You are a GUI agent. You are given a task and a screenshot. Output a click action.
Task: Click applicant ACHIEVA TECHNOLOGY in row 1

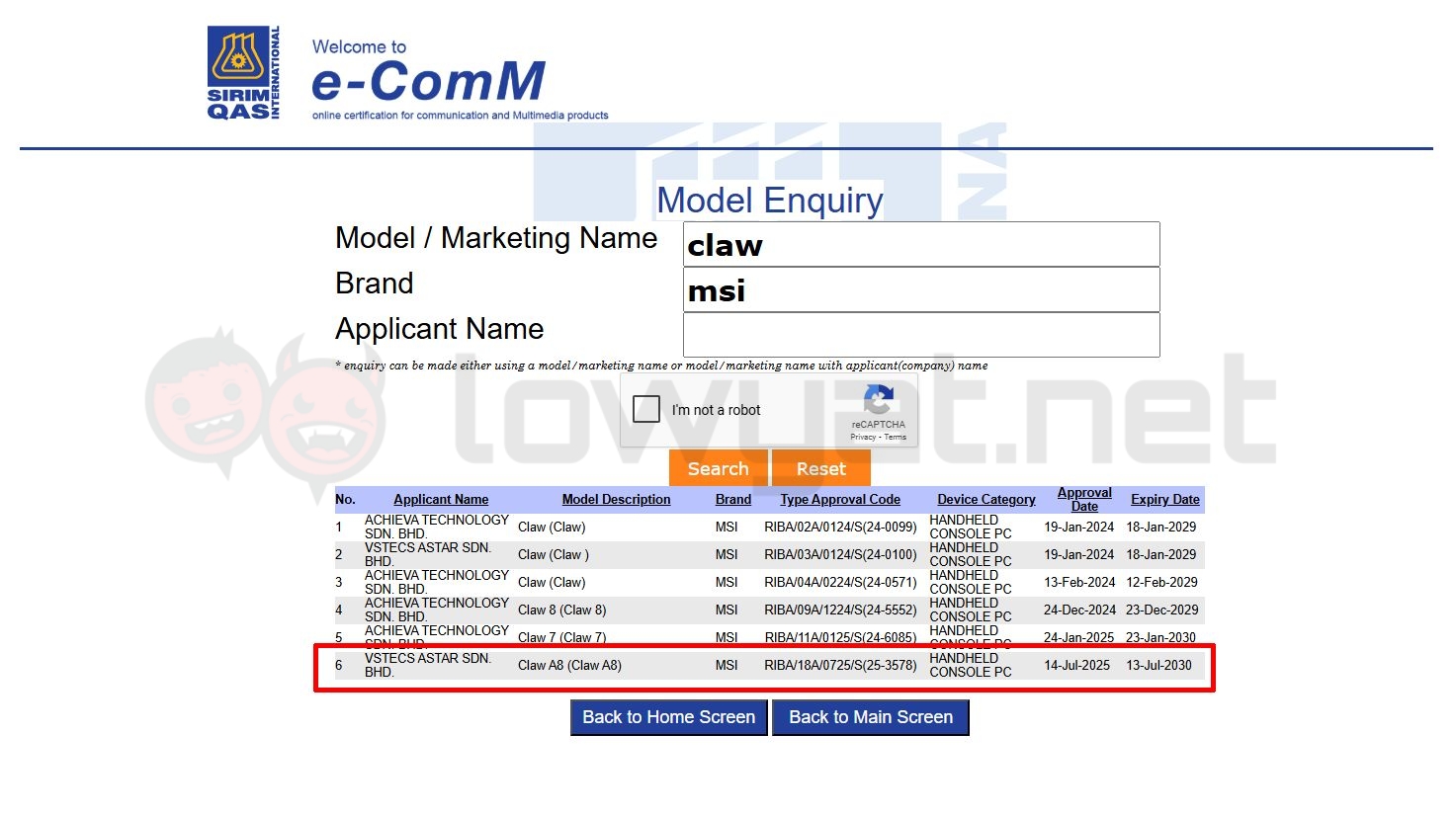pos(437,527)
